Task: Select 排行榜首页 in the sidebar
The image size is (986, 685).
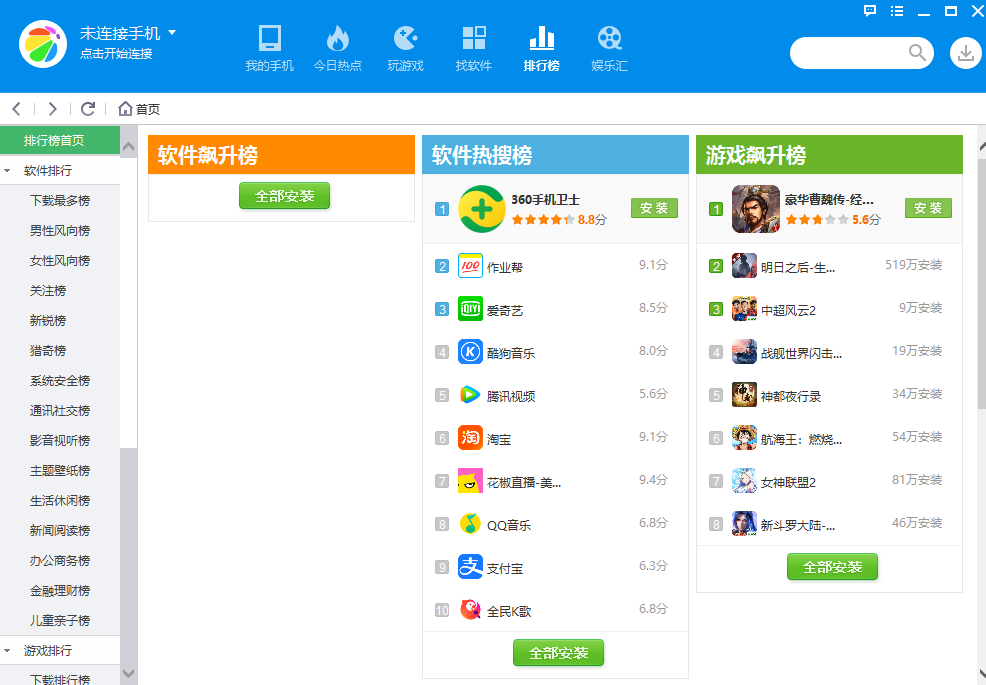Action: tap(60, 140)
